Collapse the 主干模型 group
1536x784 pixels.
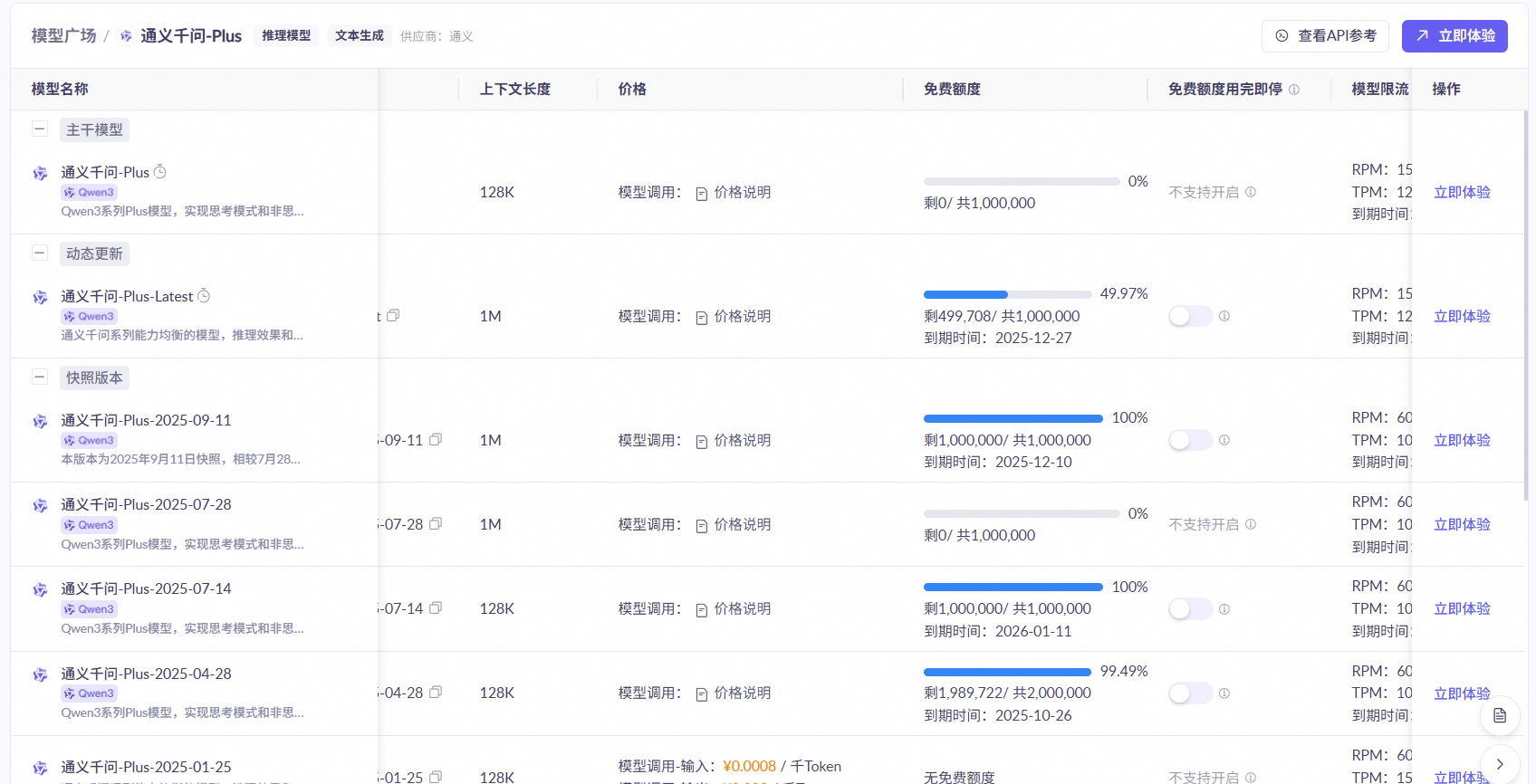point(40,129)
